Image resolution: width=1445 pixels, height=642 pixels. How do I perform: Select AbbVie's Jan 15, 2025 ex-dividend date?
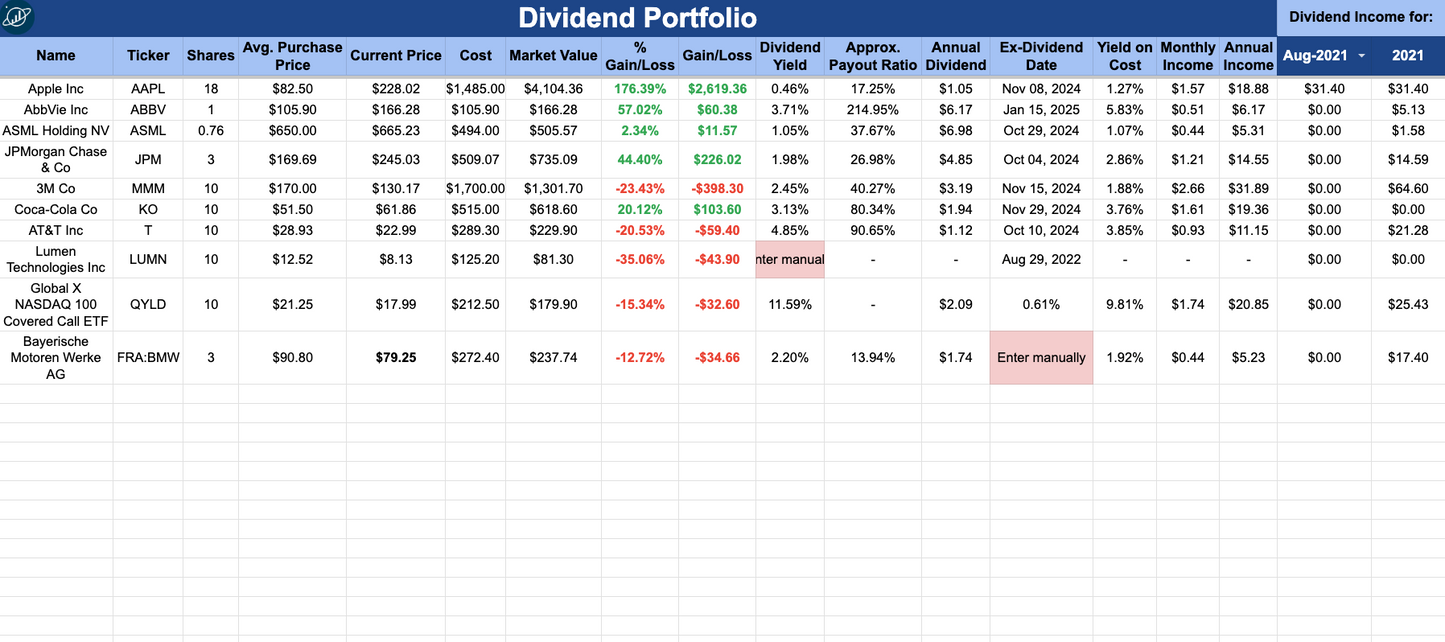click(x=1040, y=109)
